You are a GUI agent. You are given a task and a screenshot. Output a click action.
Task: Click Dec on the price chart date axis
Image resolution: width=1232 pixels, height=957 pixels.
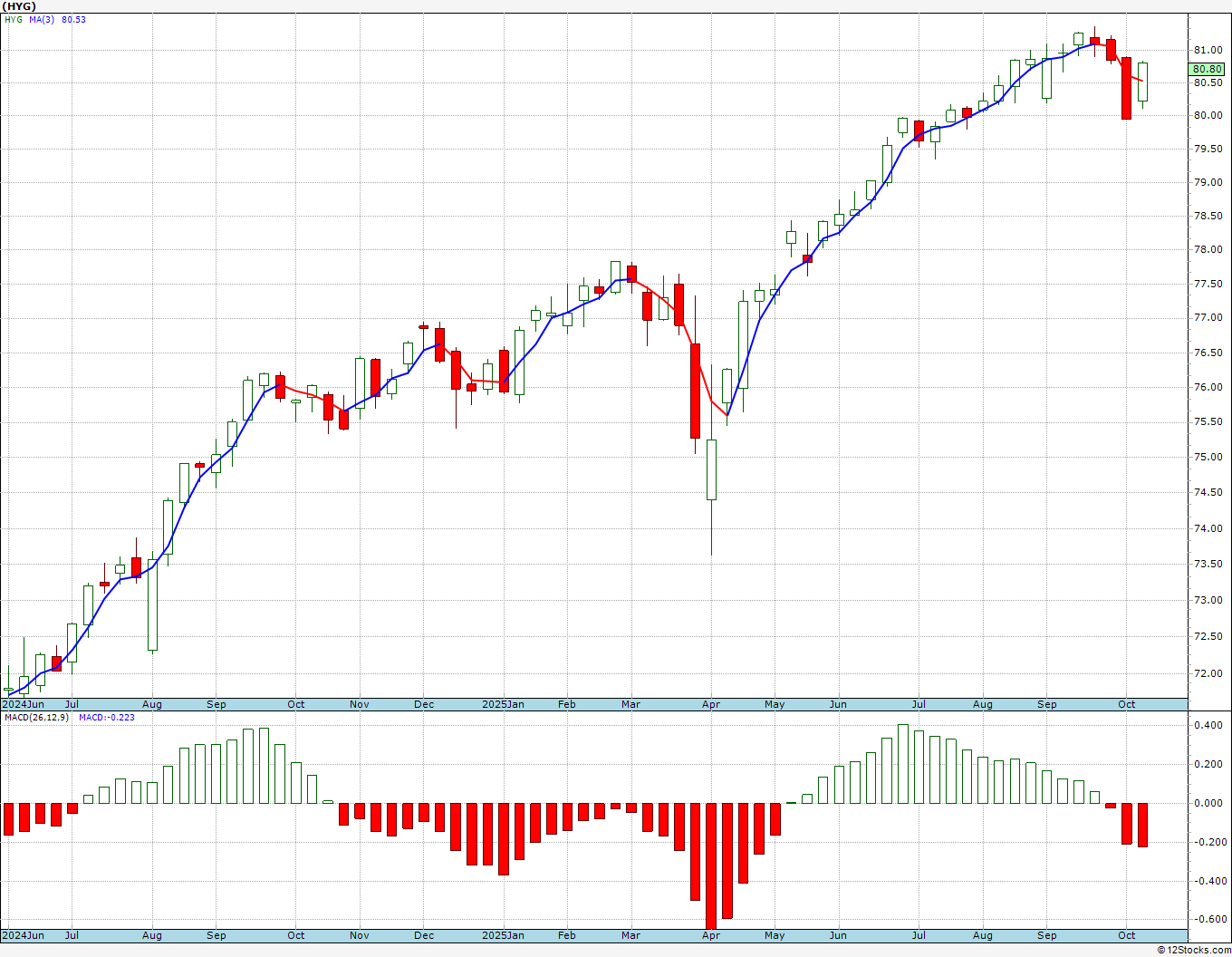click(x=424, y=704)
